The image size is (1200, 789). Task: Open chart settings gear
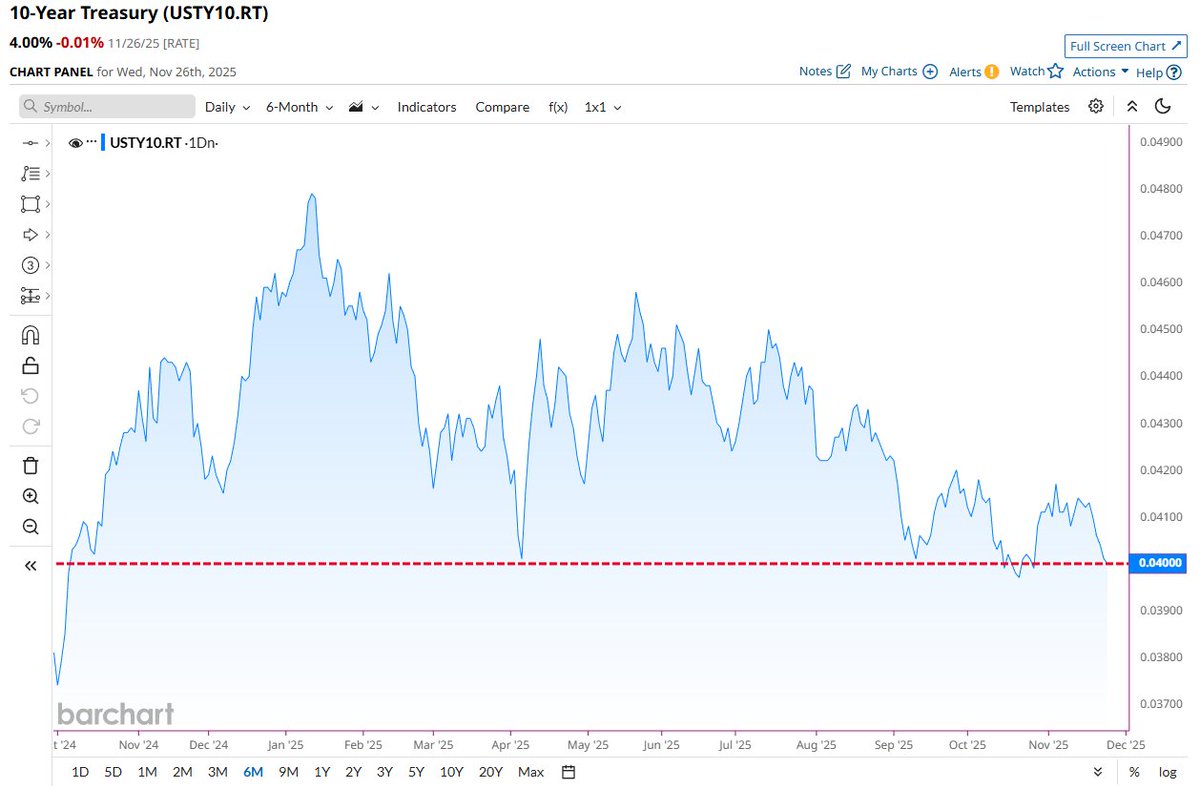click(x=1095, y=106)
